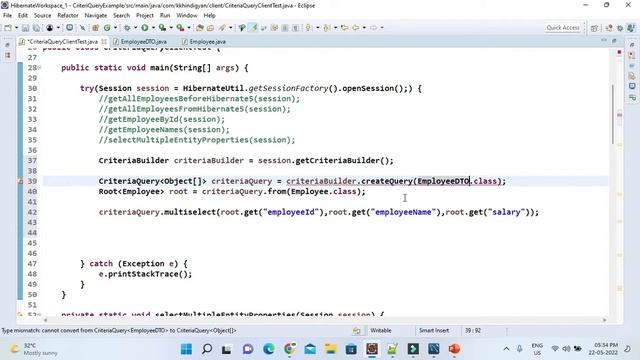Click the Writable status bar field

click(x=381, y=331)
